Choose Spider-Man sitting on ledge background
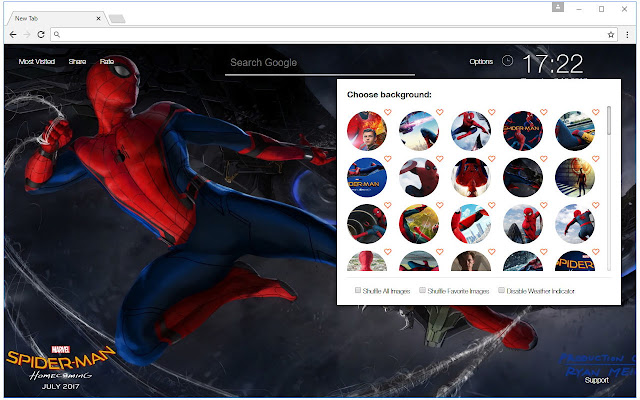Image resolution: width=640 pixels, height=400 pixels. (x=523, y=224)
